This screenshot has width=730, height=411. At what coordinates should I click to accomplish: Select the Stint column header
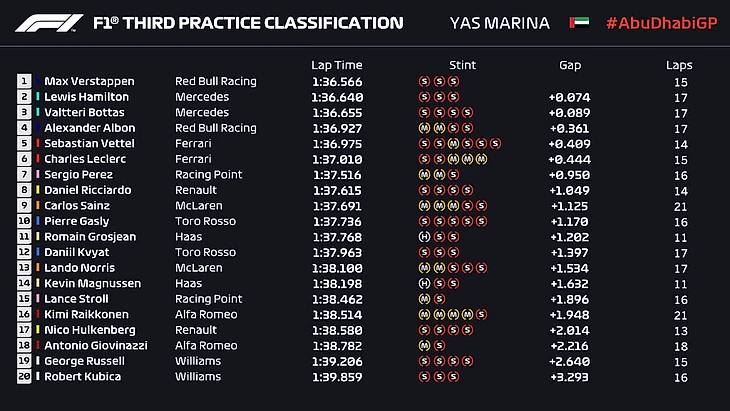[x=462, y=65]
